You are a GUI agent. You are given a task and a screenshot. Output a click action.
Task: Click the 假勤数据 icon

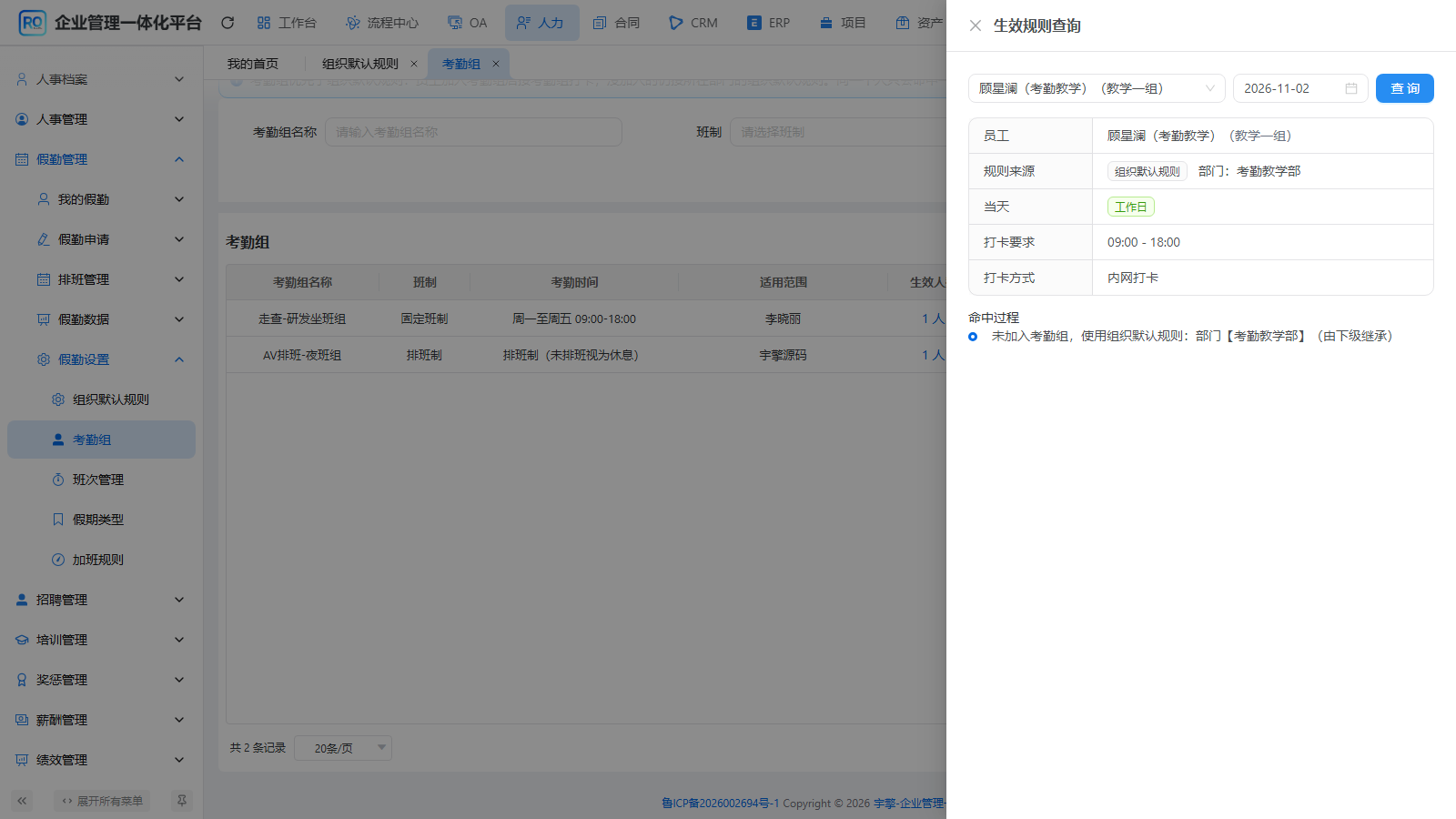[44, 319]
